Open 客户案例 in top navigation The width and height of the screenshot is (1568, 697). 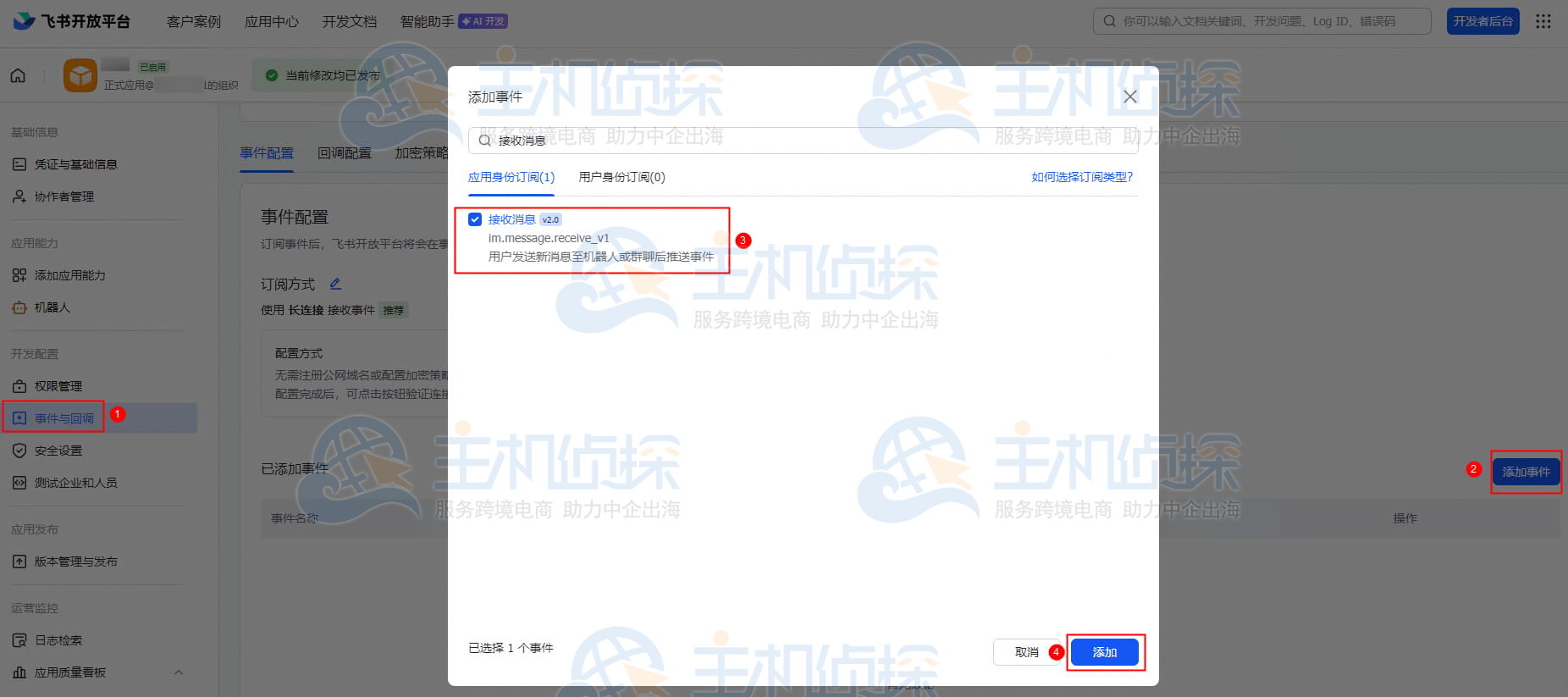pos(194,21)
